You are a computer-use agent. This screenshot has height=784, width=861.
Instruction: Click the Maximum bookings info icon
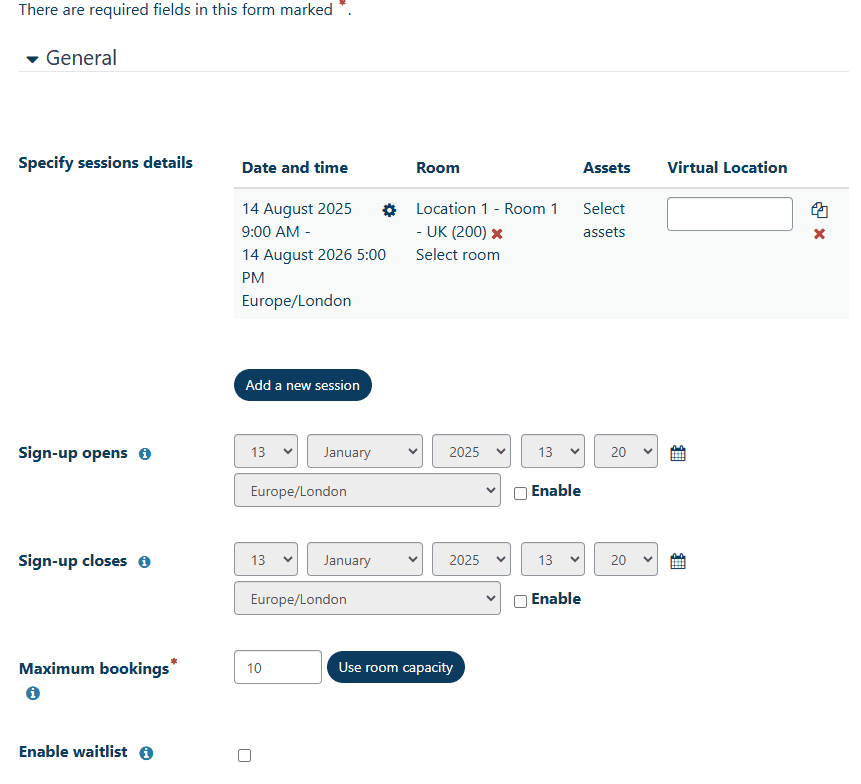tap(32, 693)
